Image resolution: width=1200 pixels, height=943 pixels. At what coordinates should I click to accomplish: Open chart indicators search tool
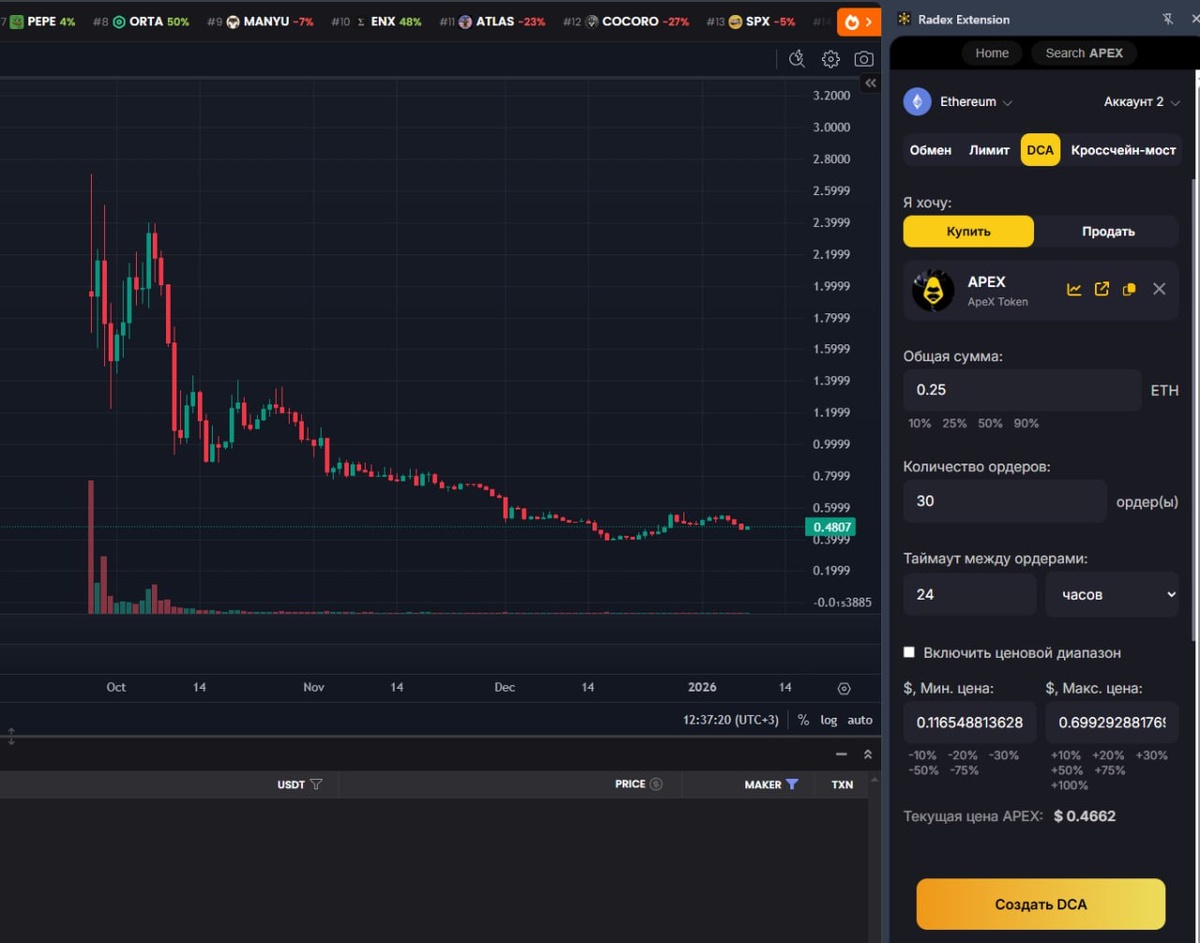tap(797, 59)
